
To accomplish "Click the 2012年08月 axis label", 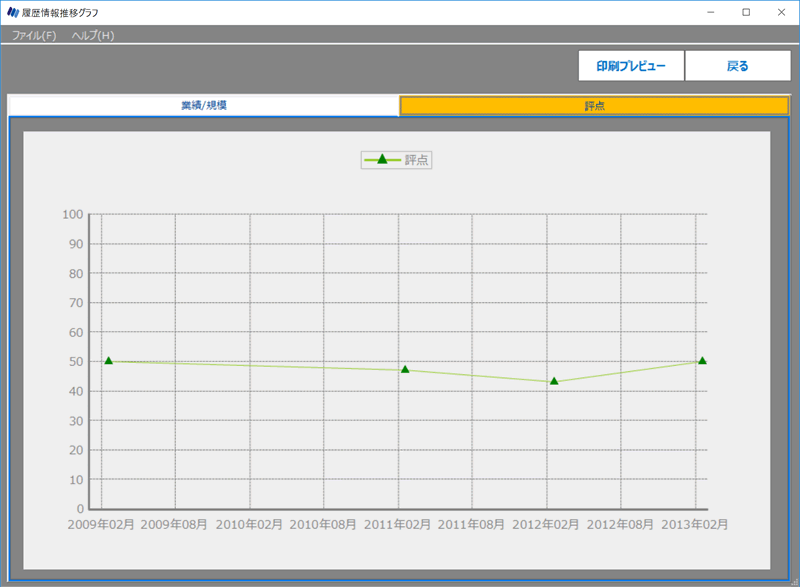I will pos(620,524).
